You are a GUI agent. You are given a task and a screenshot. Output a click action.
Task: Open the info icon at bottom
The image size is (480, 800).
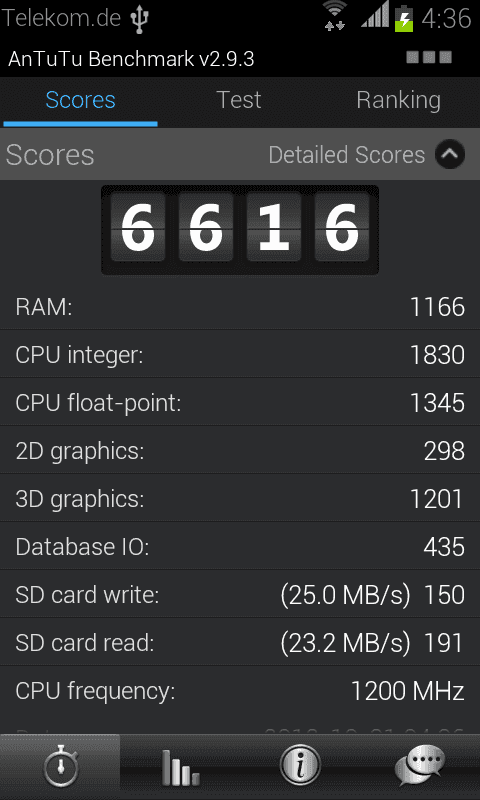(300, 765)
